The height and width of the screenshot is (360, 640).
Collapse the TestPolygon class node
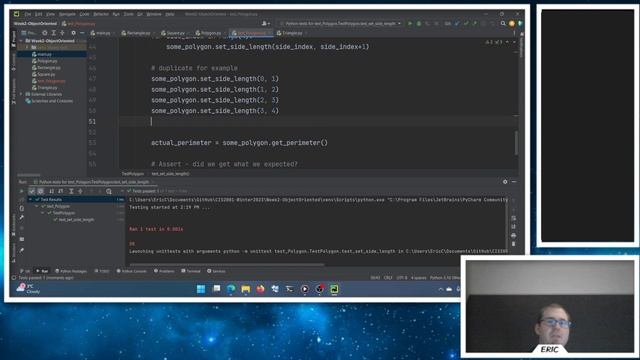tap(43, 213)
